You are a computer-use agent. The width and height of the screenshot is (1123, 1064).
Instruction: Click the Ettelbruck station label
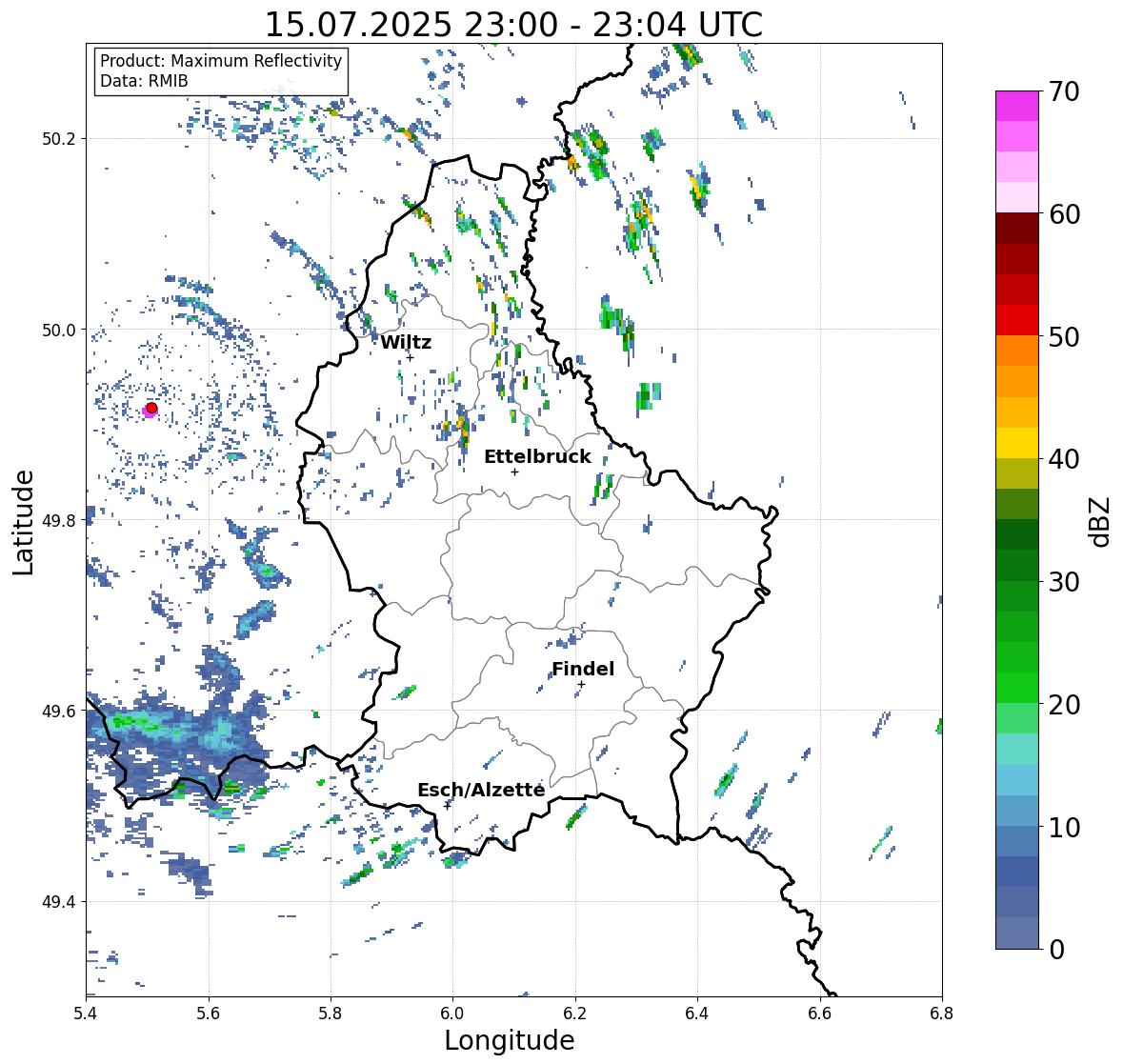click(537, 457)
